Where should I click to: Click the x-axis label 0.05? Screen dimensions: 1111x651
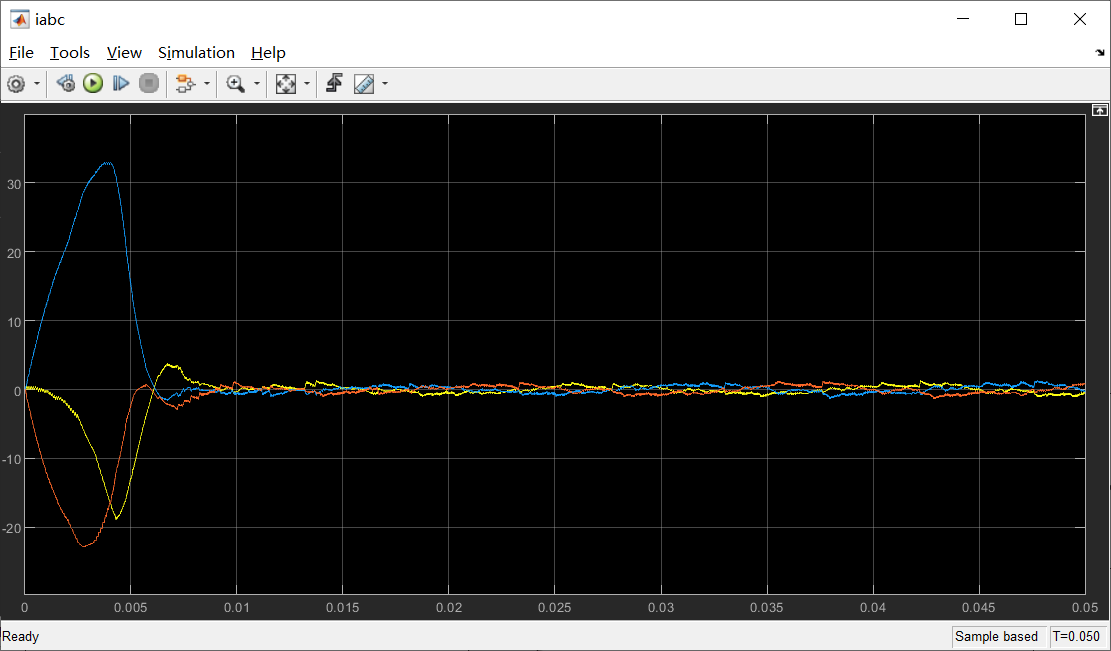coord(1085,608)
